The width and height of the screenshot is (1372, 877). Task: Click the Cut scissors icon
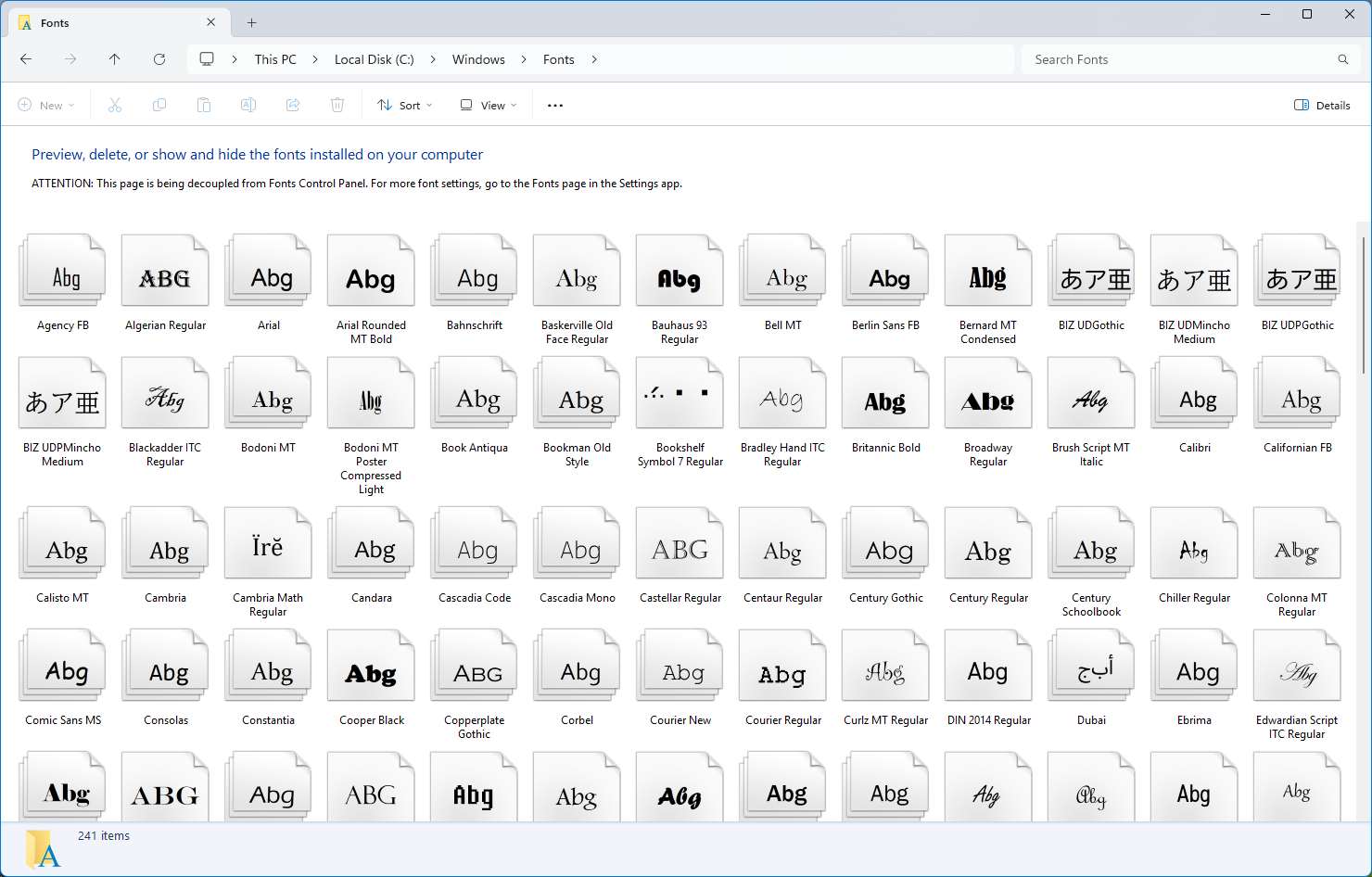[115, 105]
